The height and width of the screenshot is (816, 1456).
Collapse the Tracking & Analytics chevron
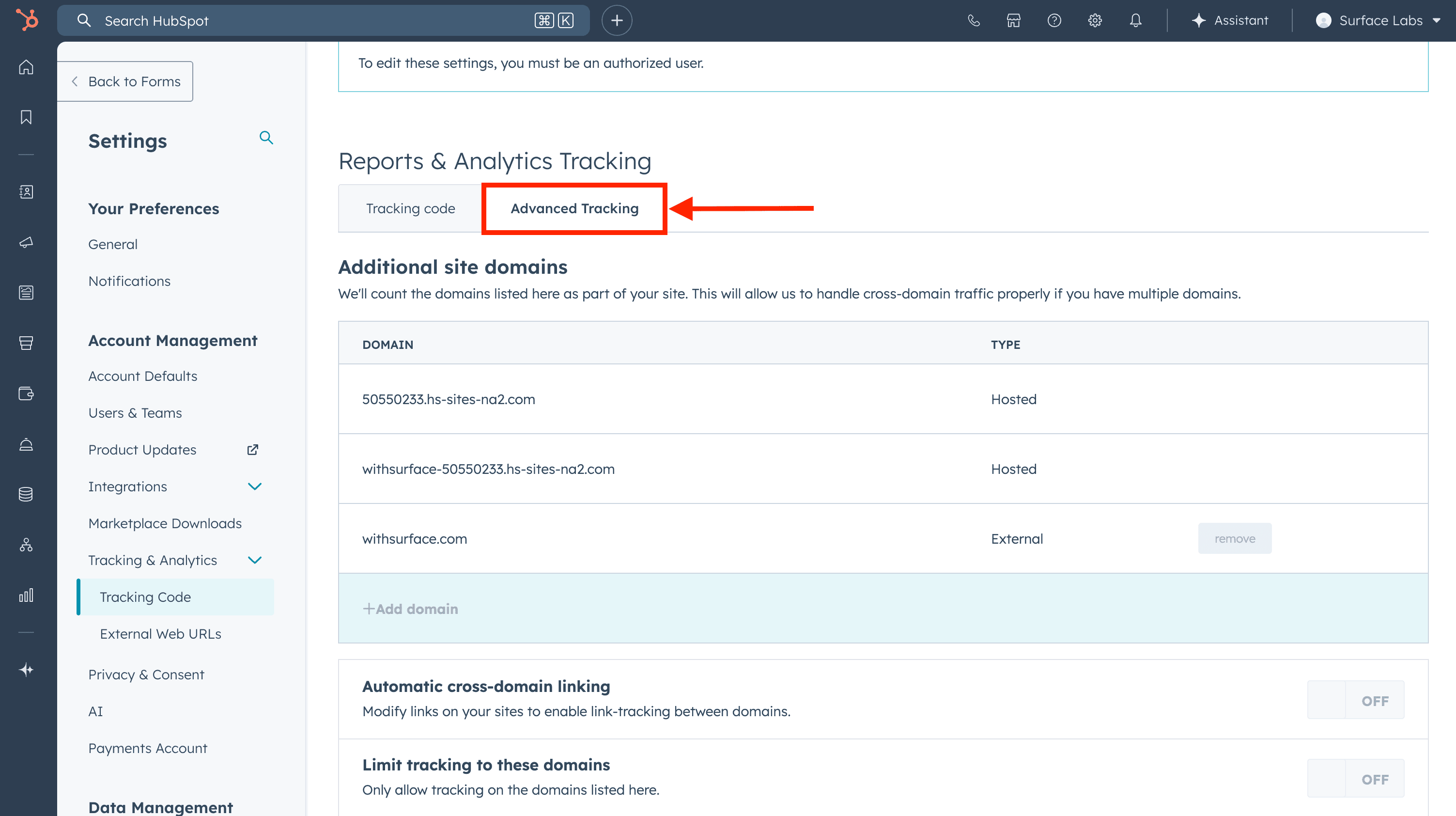click(x=255, y=560)
